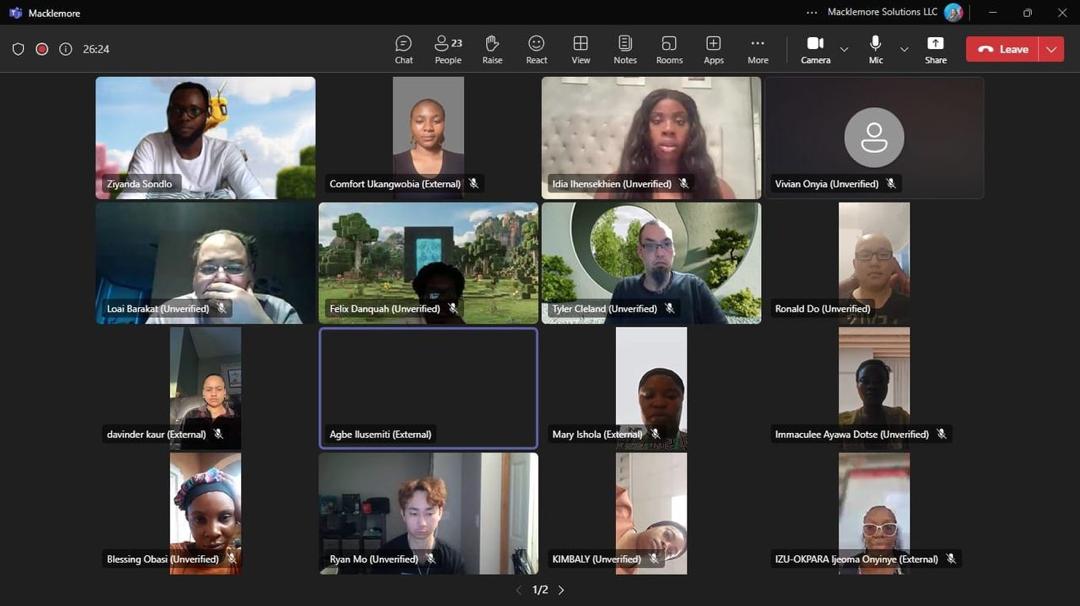Open title bar ellipsis settings menu
The image size is (1080, 606).
pos(811,13)
